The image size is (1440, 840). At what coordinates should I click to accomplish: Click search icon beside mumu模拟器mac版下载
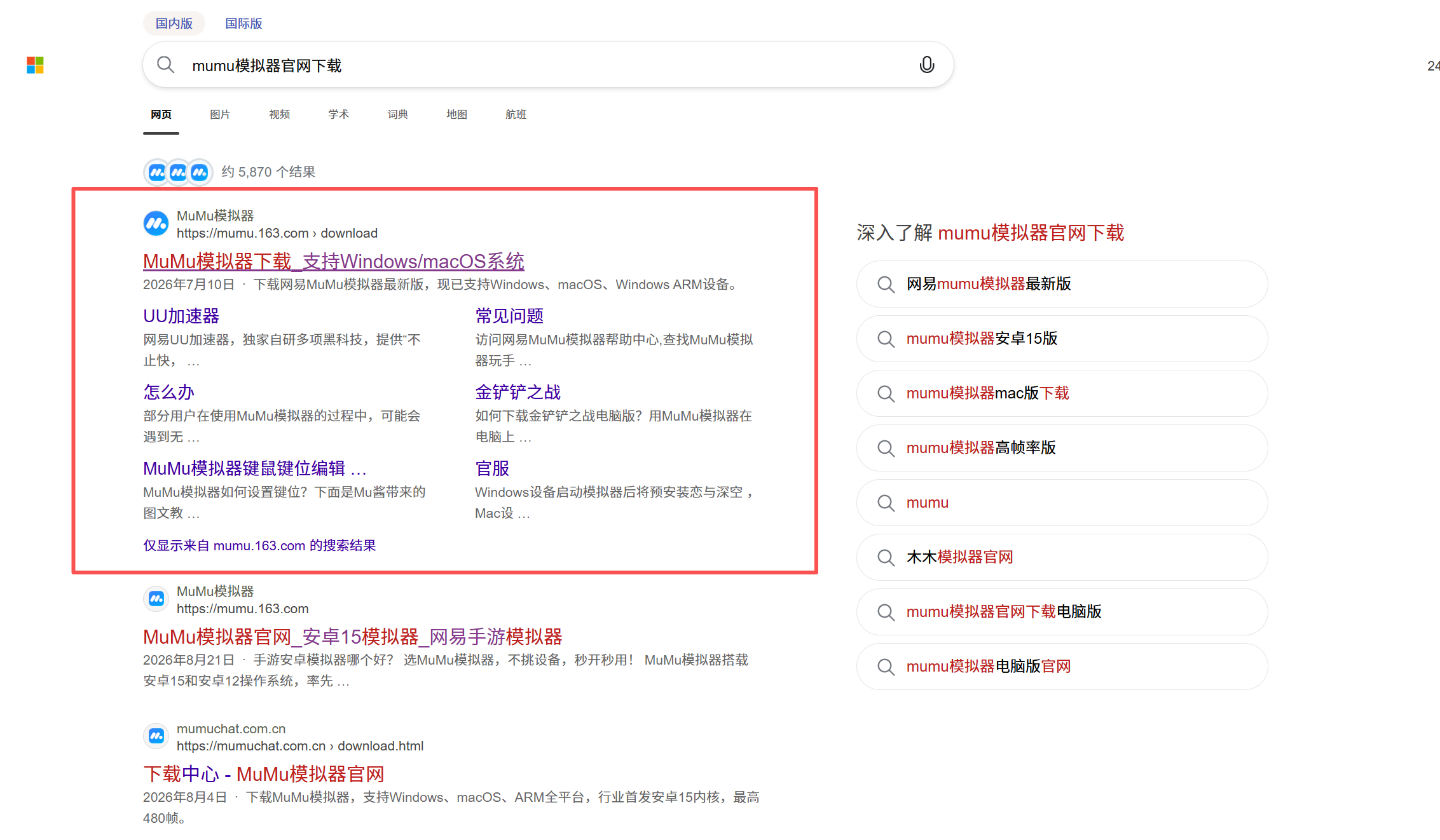tap(886, 393)
